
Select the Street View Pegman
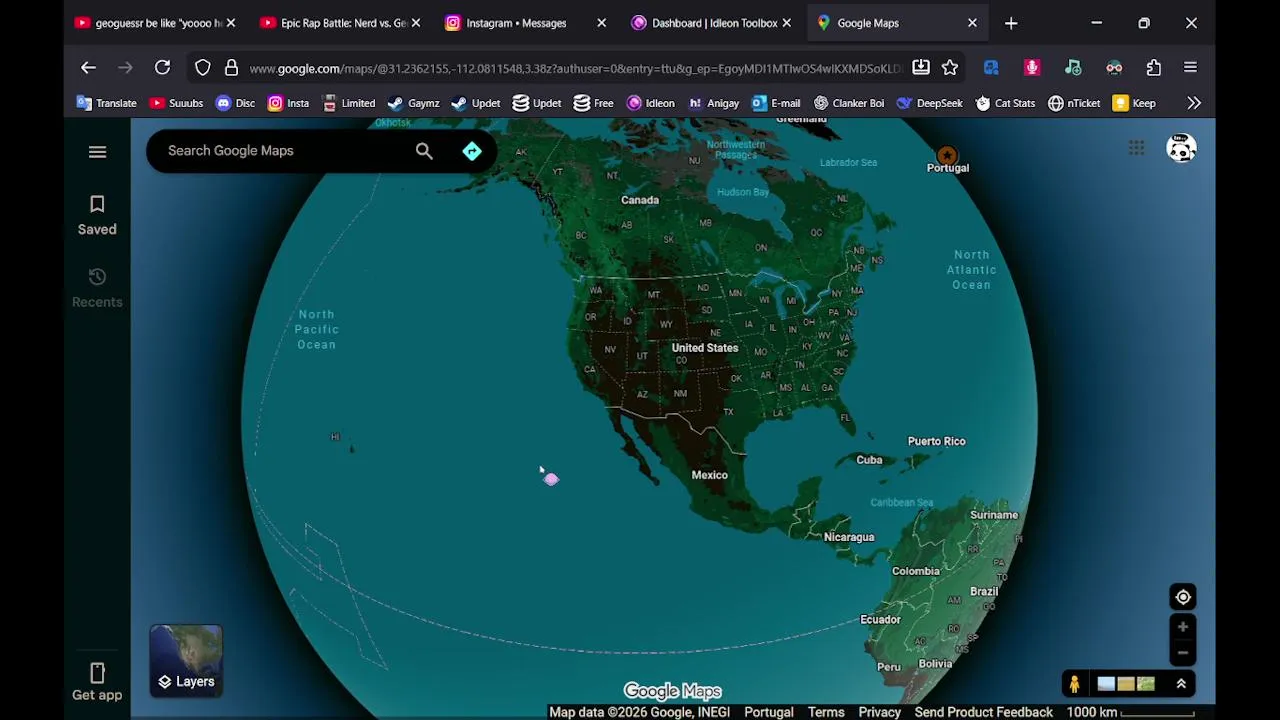[x=1074, y=684]
